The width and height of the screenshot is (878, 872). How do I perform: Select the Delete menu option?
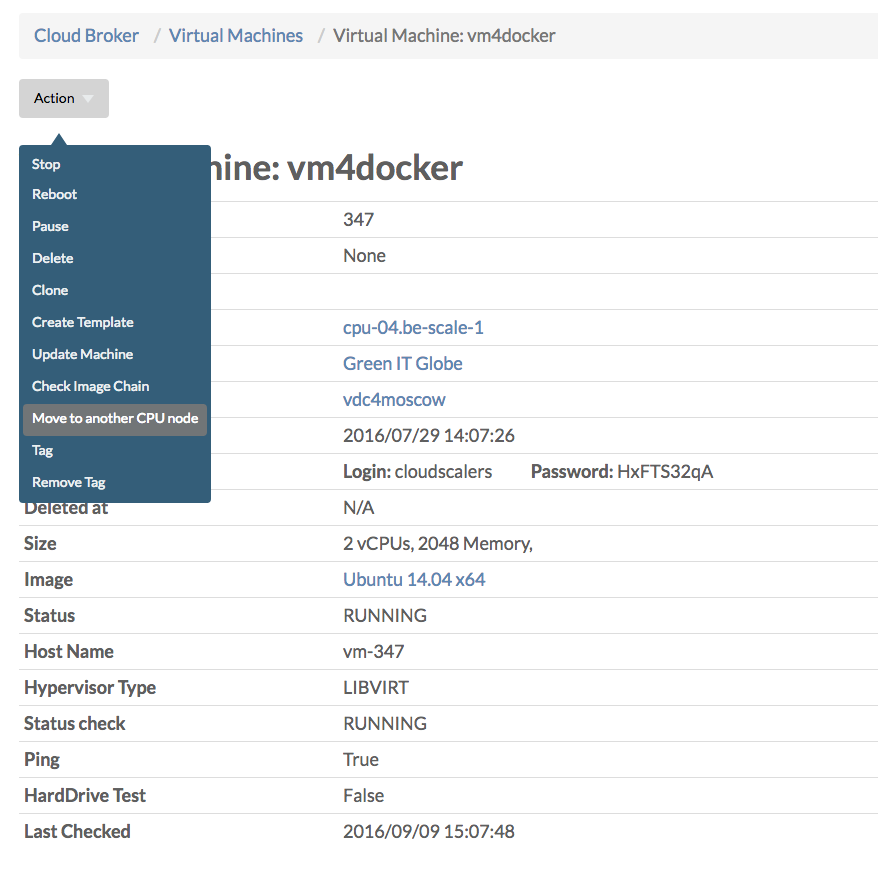(52, 258)
